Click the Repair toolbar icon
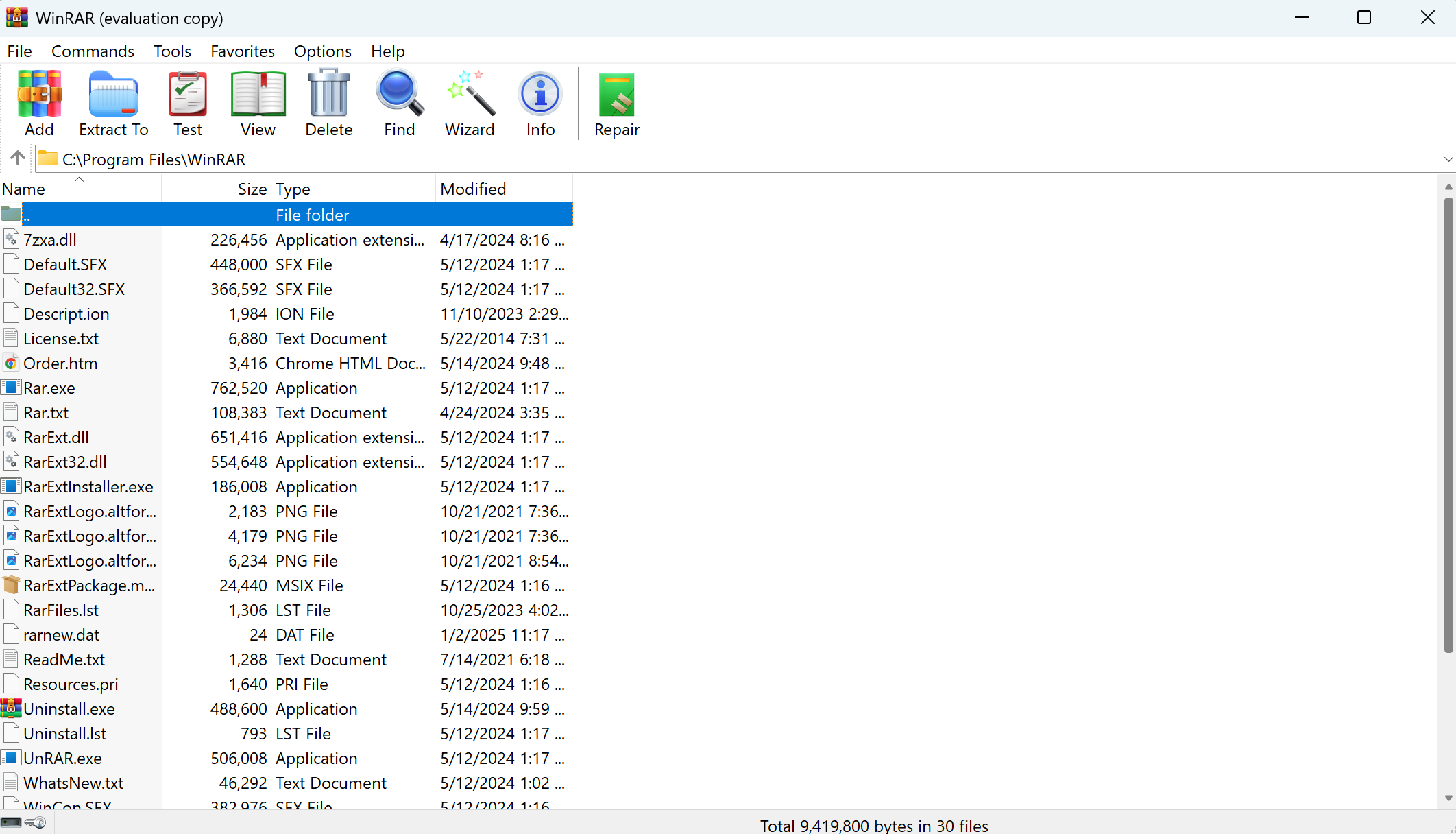1456x834 pixels. pos(616,95)
